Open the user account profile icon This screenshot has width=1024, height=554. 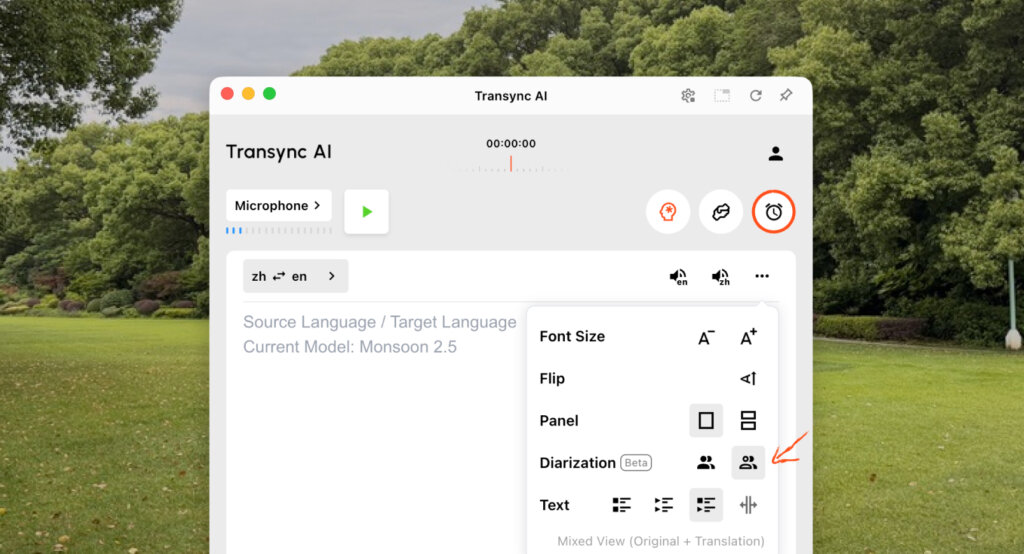[775, 154]
